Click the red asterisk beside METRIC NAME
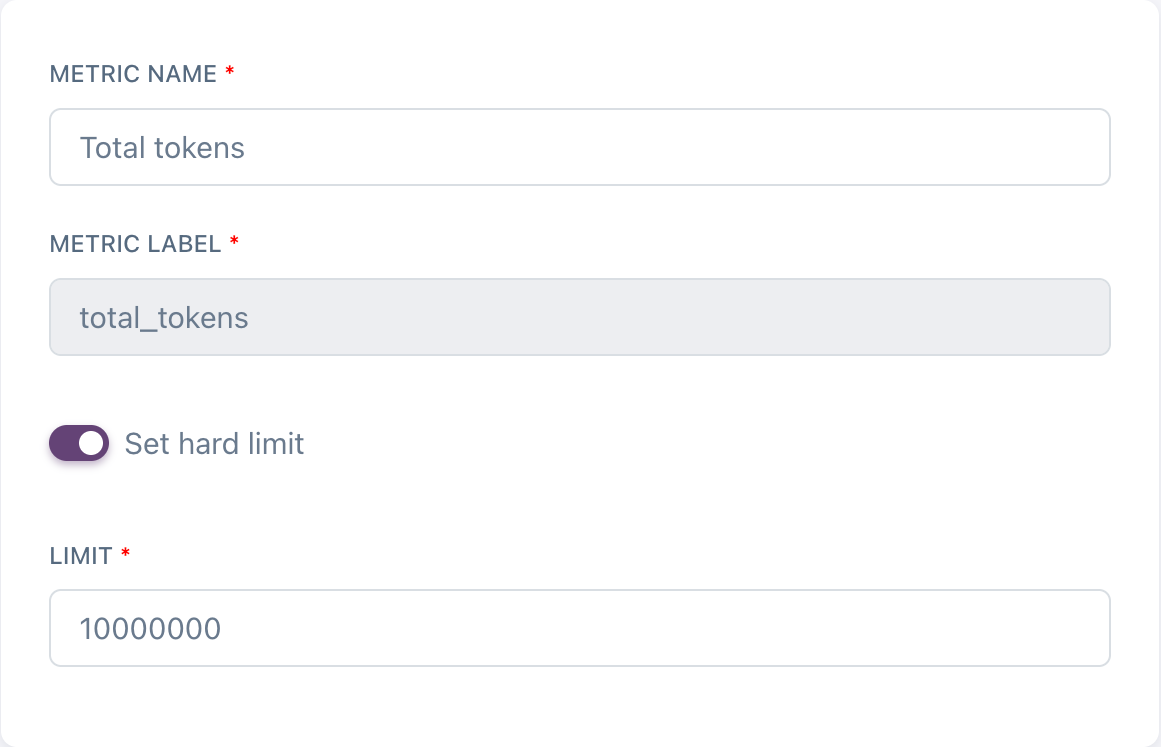Image resolution: width=1161 pixels, height=747 pixels. [229, 71]
